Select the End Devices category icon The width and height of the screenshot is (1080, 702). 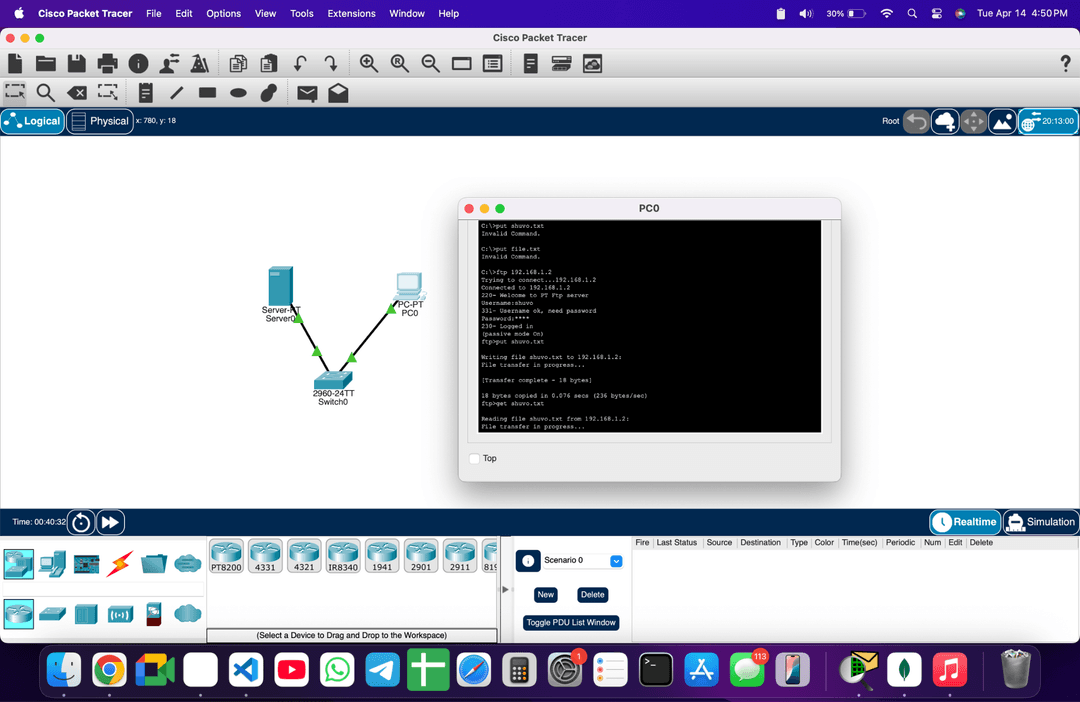pyautogui.click(x=52, y=564)
